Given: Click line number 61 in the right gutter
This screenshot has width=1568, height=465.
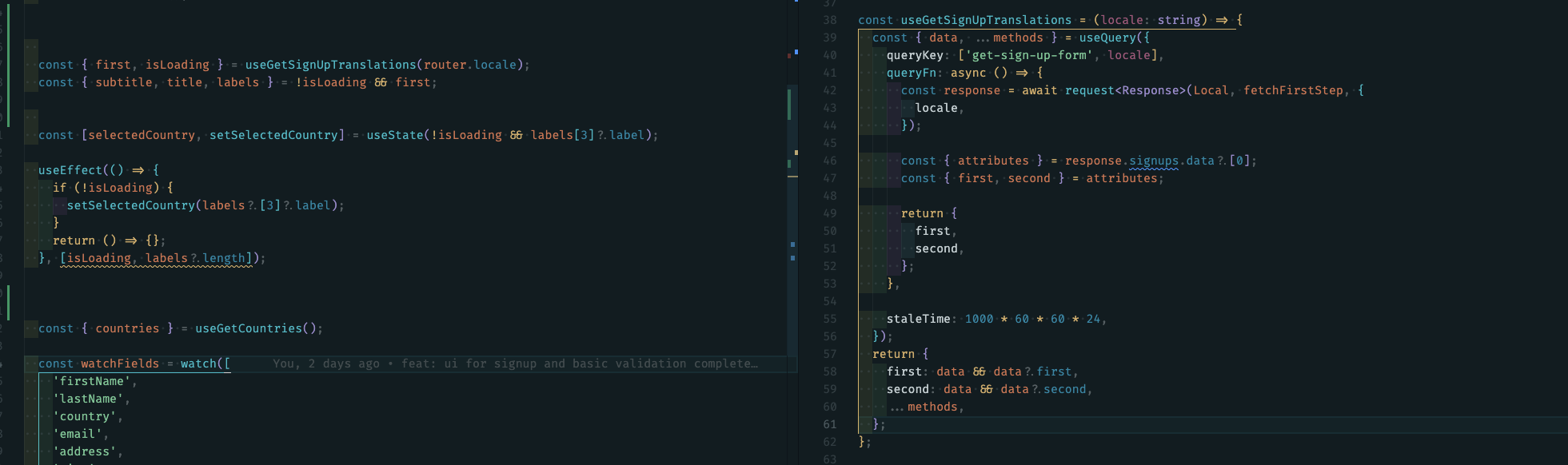Looking at the screenshot, I should (830, 424).
